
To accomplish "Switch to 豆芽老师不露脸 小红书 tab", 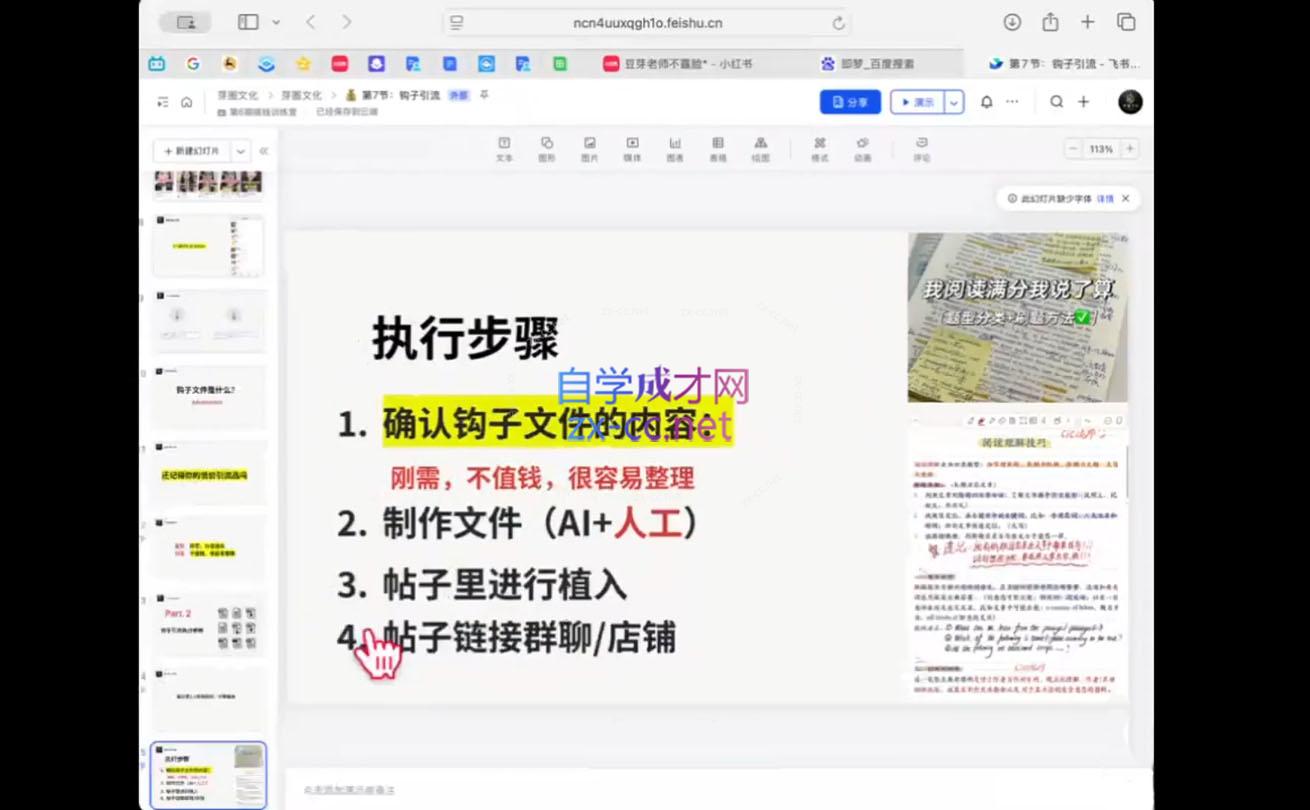I will click(x=676, y=63).
